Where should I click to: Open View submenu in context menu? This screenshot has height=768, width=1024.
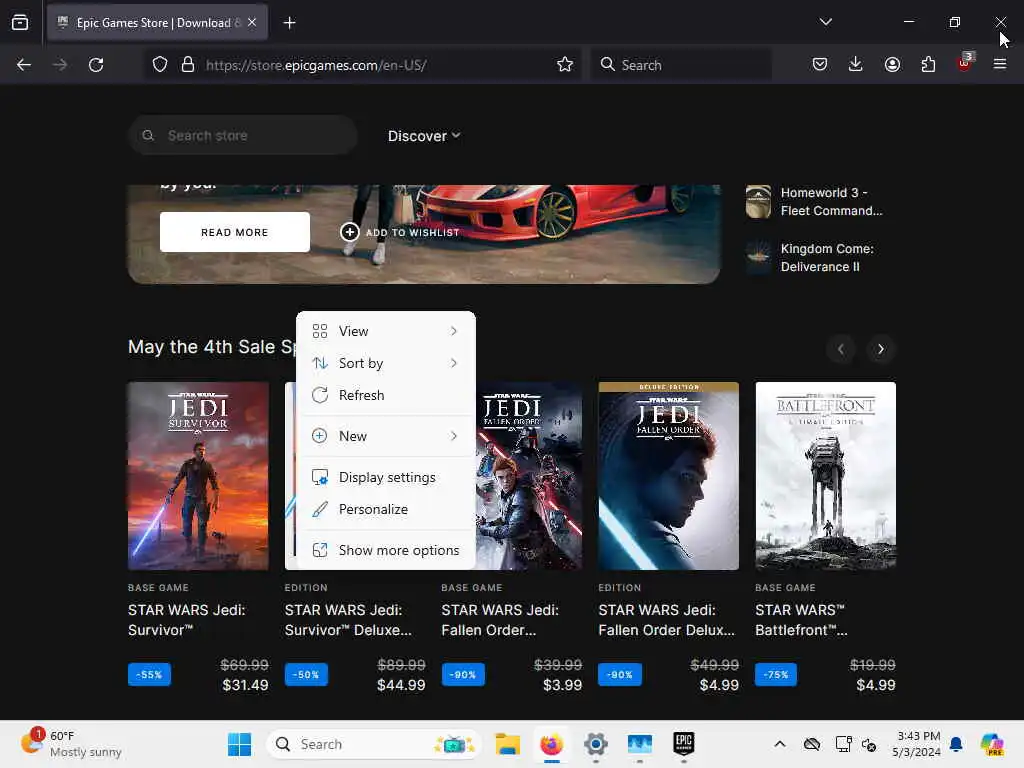coord(385,331)
